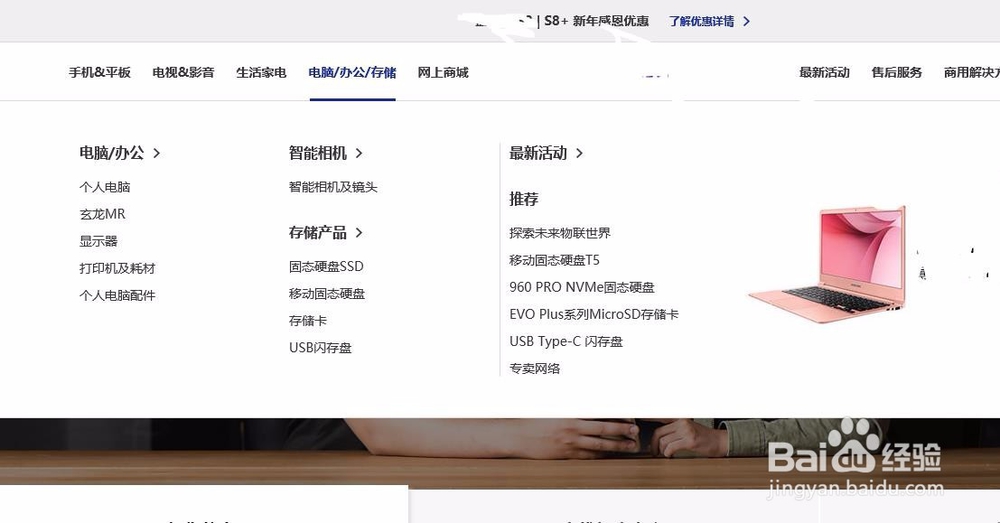Click the chevron beside 电脑/办公
Image resolution: width=1000 pixels, height=523 pixels.
click(x=156, y=153)
